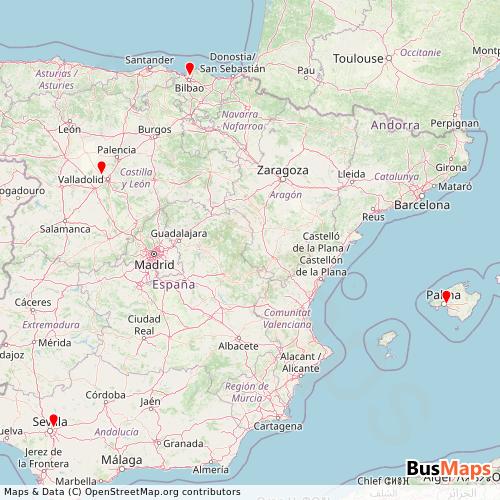Image resolution: width=500 pixels, height=500 pixels.
Task: Click the Catalunya region label
Action: (397, 177)
